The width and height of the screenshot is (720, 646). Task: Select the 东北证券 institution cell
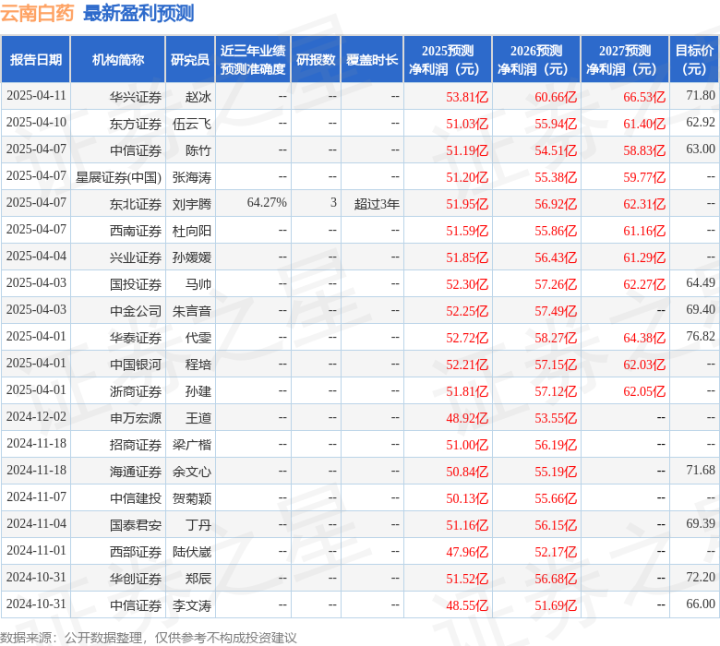[x=135, y=204]
